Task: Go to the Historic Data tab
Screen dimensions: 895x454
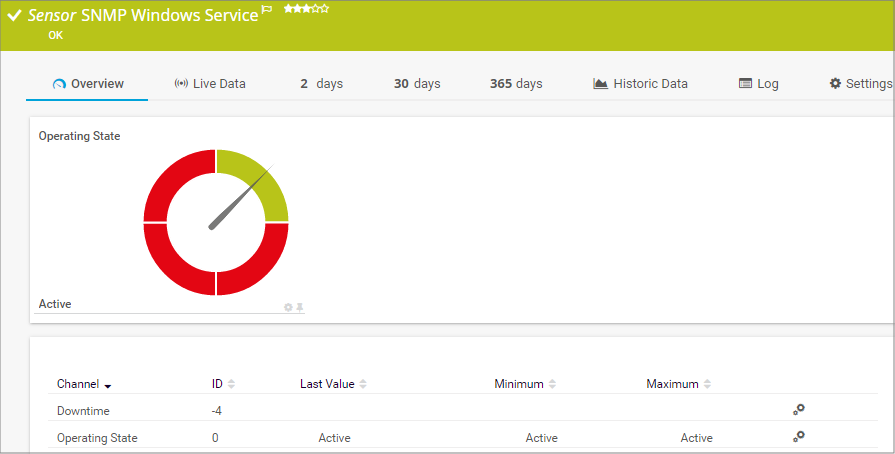Action: [640, 84]
